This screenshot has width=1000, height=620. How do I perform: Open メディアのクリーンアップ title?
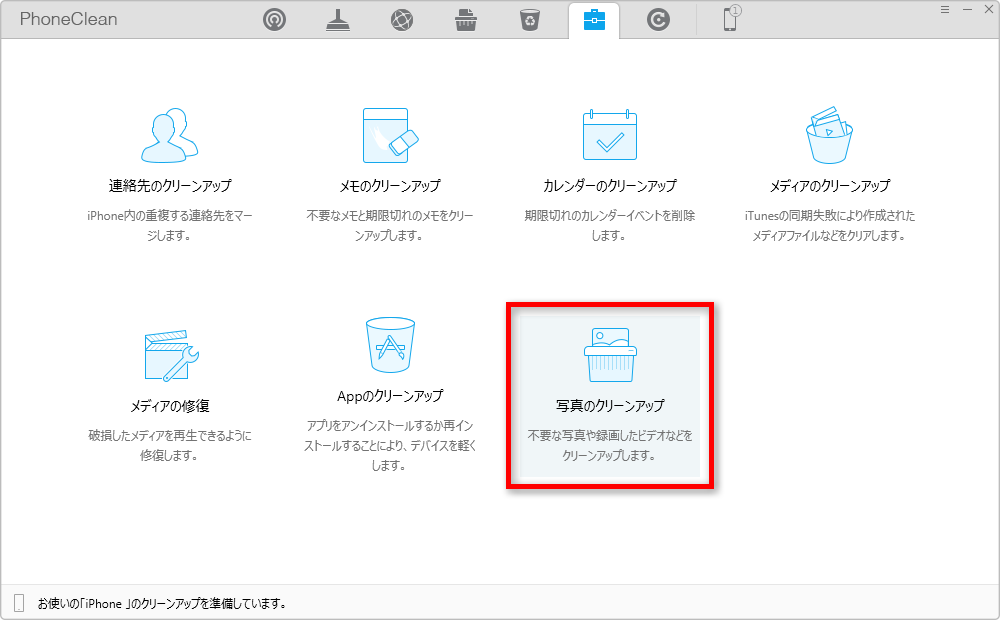coord(830,186)
